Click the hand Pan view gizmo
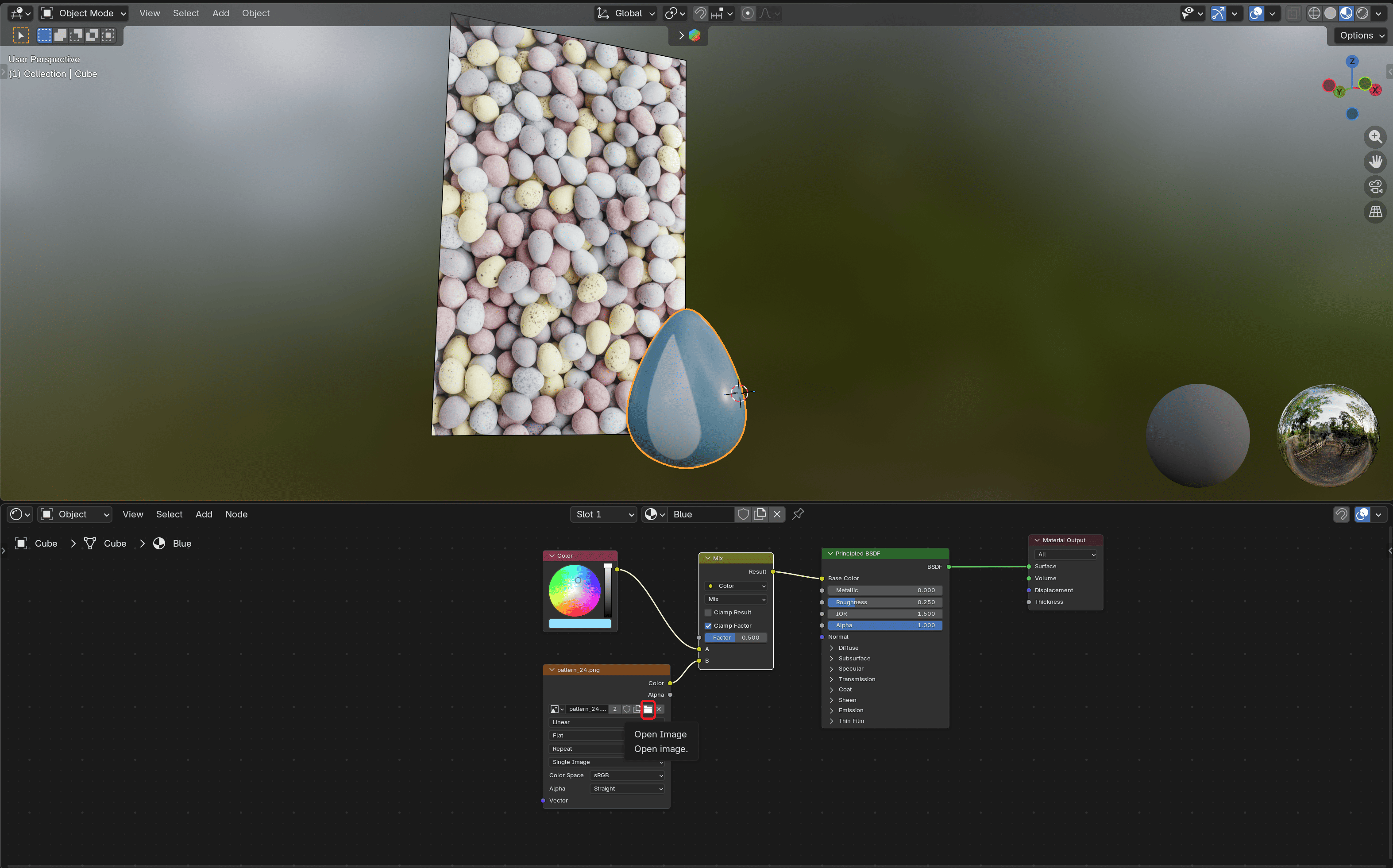This screenshot has height=868, width=1393. pyautogui.click(x=1375, y=162)
